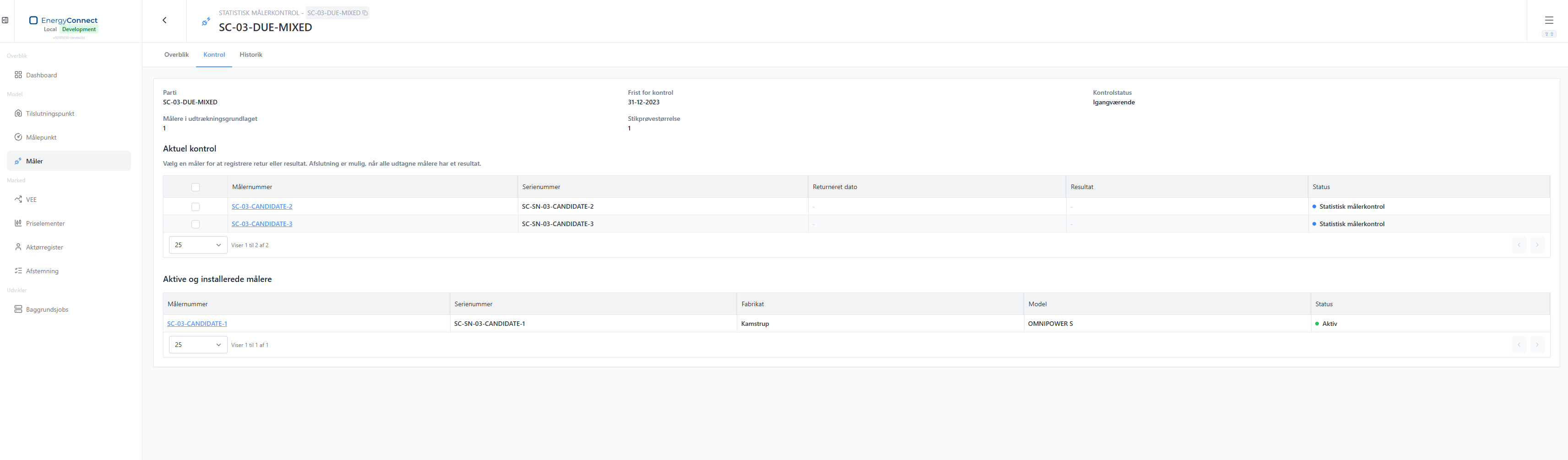This screenshot has width=1568, height=460.
Task: Open page size dropdown under Aktive og installerede målere
Action: click(198, 345)
